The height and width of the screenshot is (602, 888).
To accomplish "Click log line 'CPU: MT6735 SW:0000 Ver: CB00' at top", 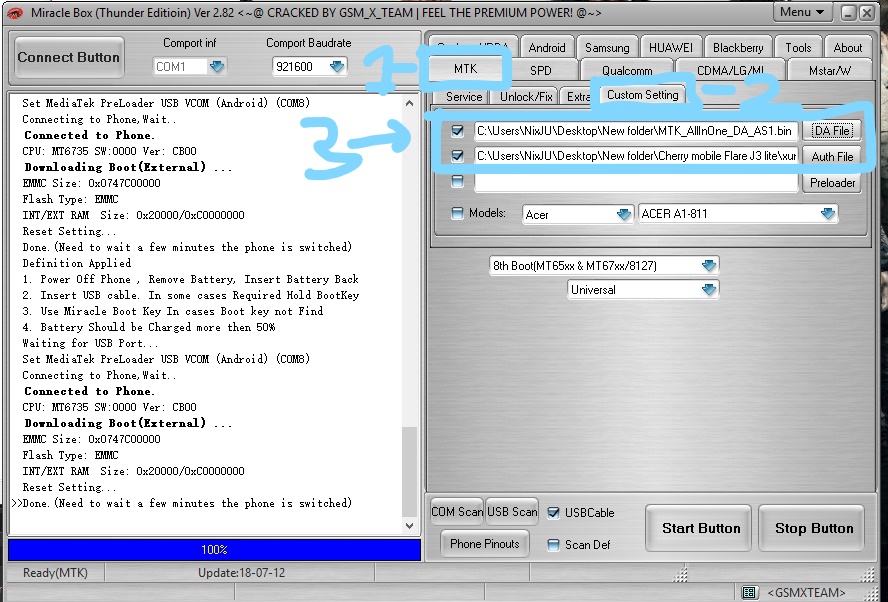I will (x=109, y=151).
